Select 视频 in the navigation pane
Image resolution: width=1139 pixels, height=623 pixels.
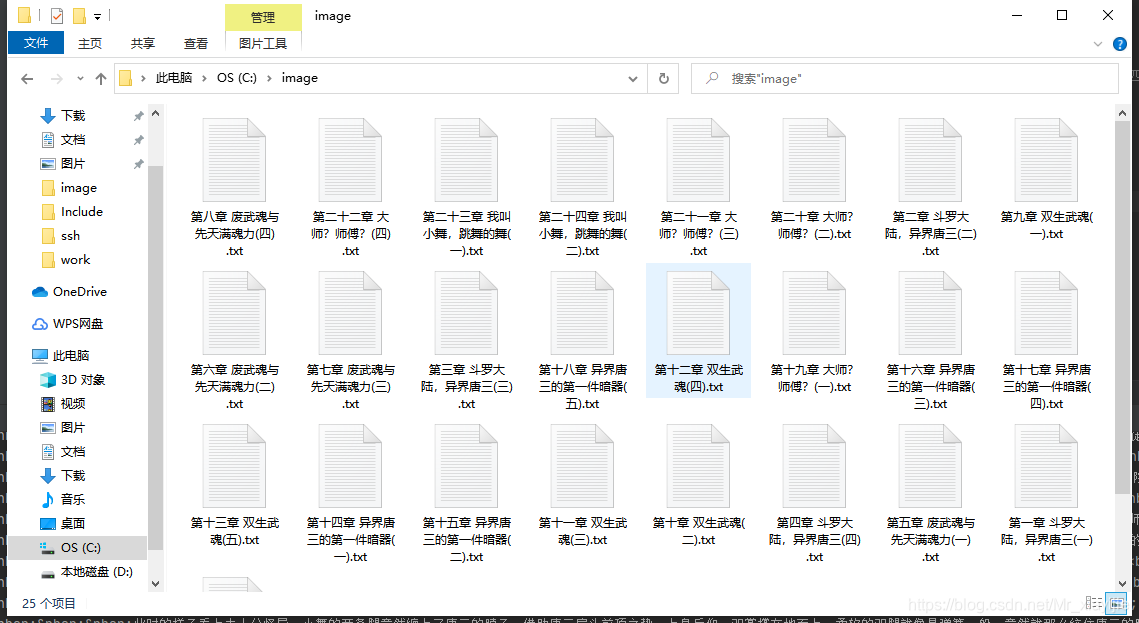click(73, 404)
